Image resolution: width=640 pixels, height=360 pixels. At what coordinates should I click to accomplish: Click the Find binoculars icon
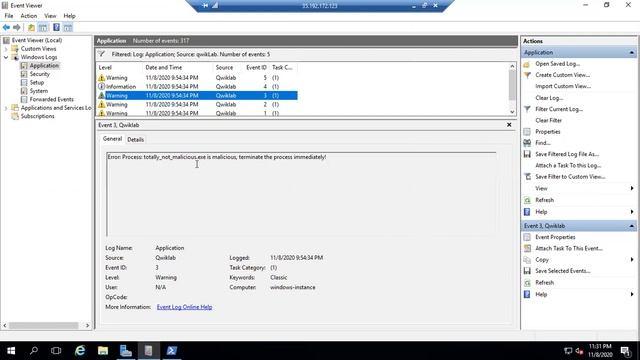click(x=527, y=143)
